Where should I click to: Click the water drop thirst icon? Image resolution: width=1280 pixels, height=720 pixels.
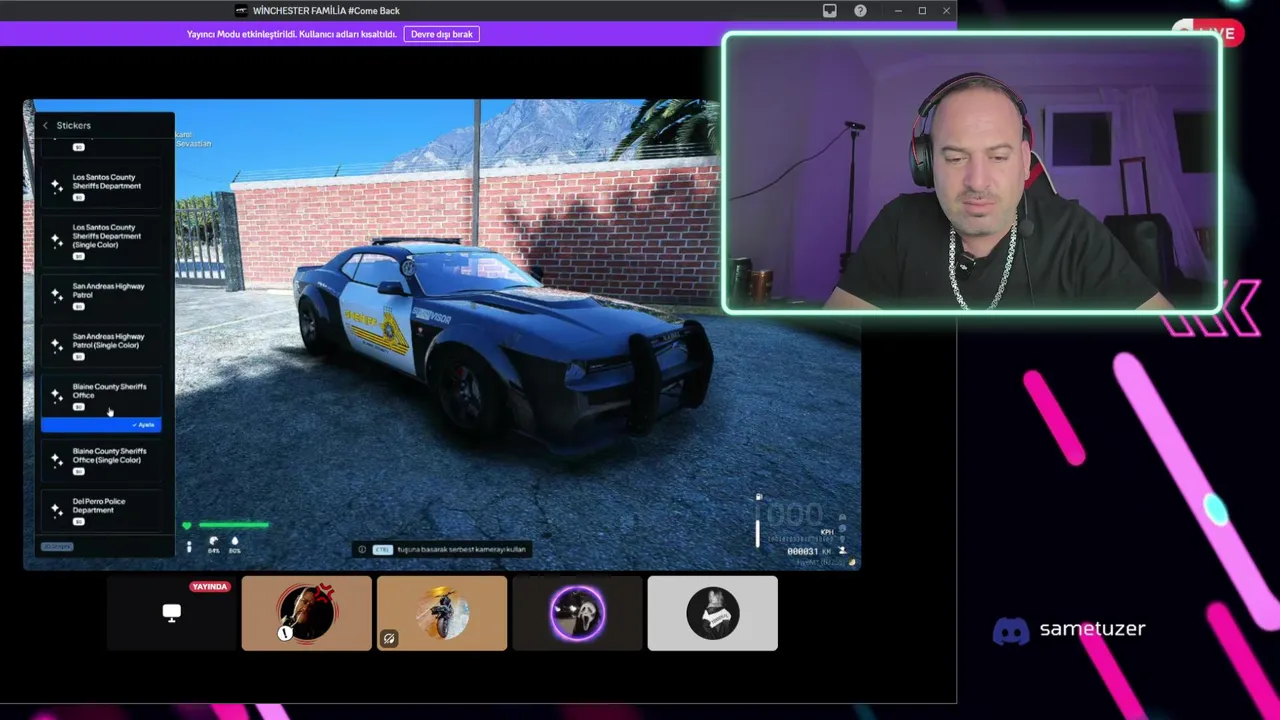(235, 542)
